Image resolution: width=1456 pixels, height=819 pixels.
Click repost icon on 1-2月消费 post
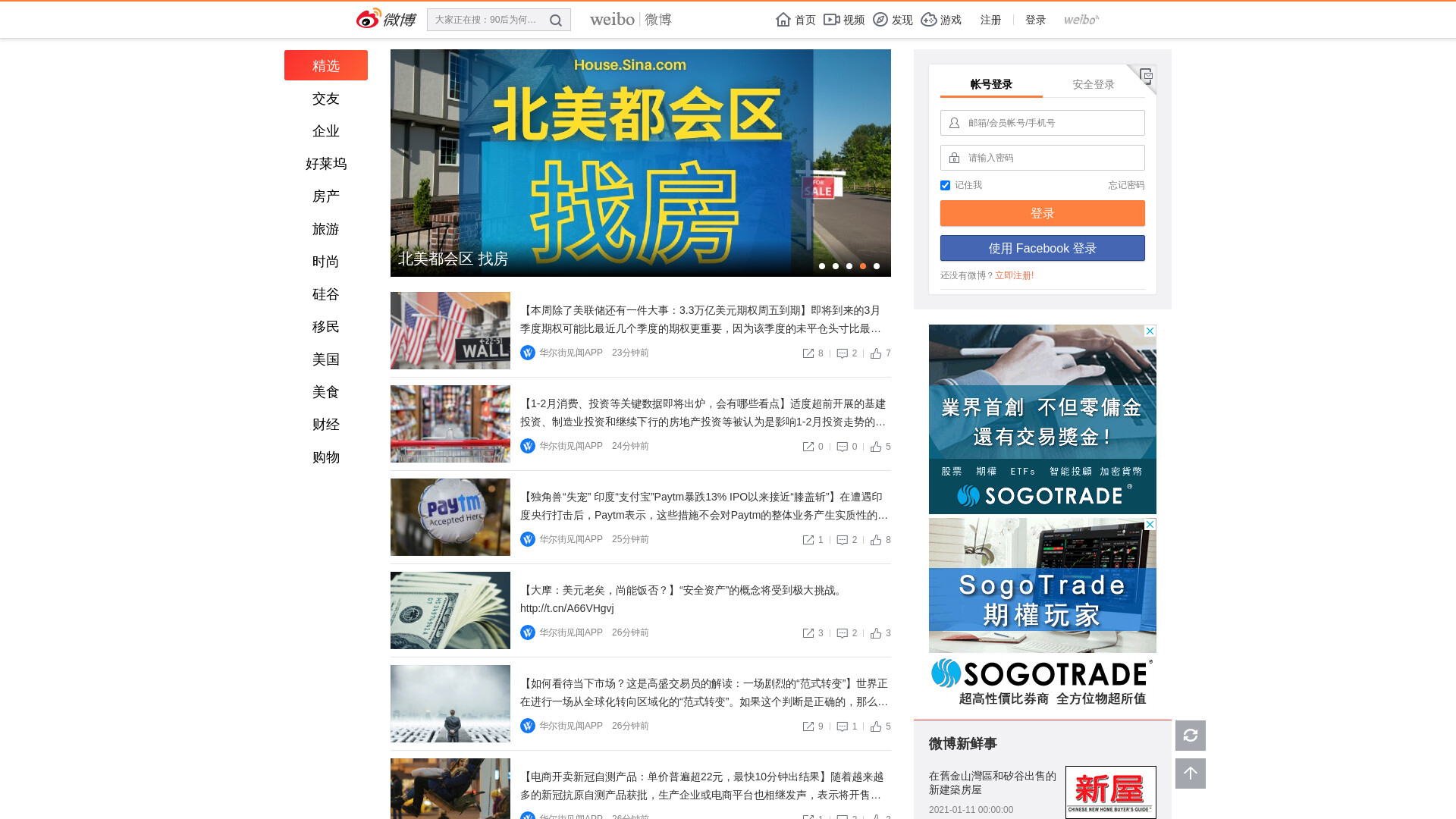(x=808, y=447)
